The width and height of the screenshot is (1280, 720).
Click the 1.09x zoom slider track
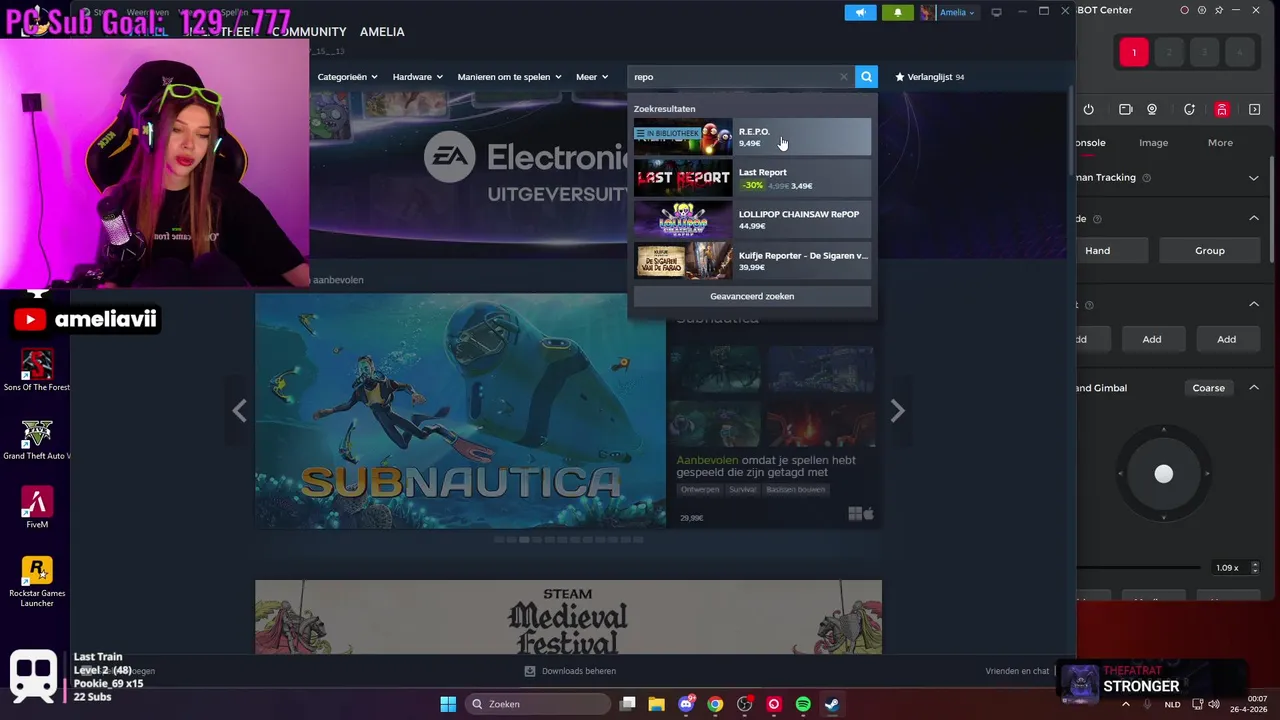[1140, 568]
